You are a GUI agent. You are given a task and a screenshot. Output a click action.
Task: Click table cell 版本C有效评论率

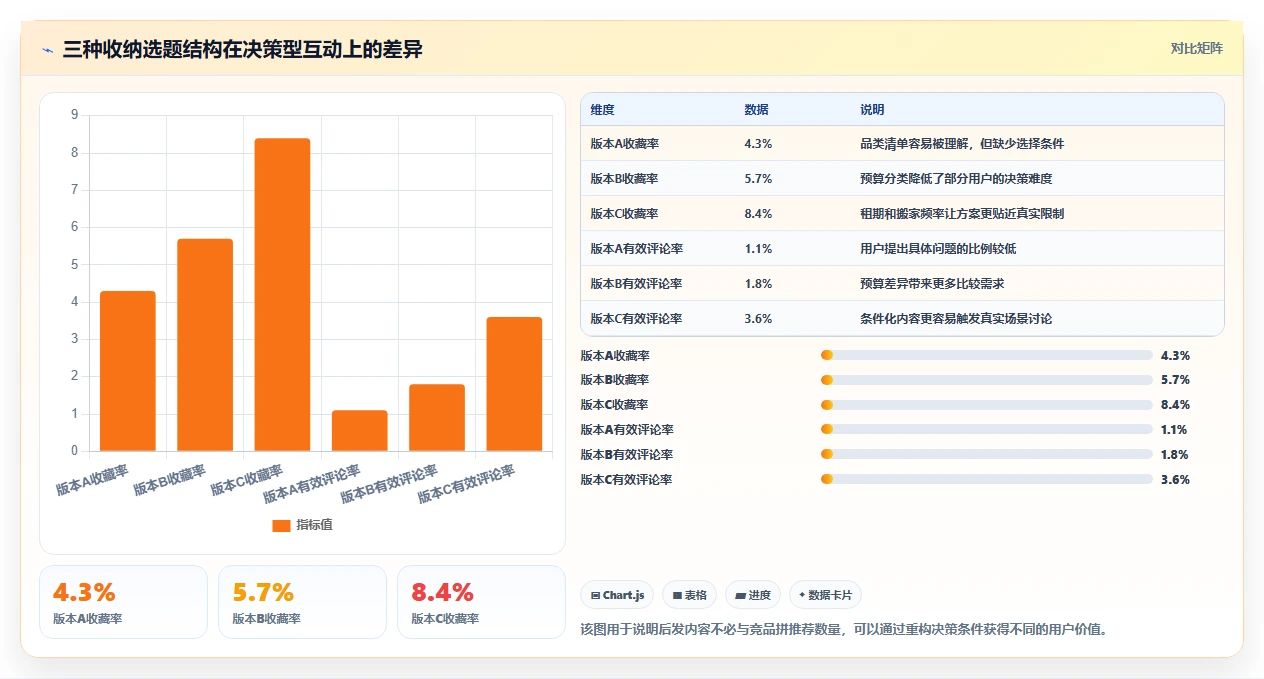637,319
